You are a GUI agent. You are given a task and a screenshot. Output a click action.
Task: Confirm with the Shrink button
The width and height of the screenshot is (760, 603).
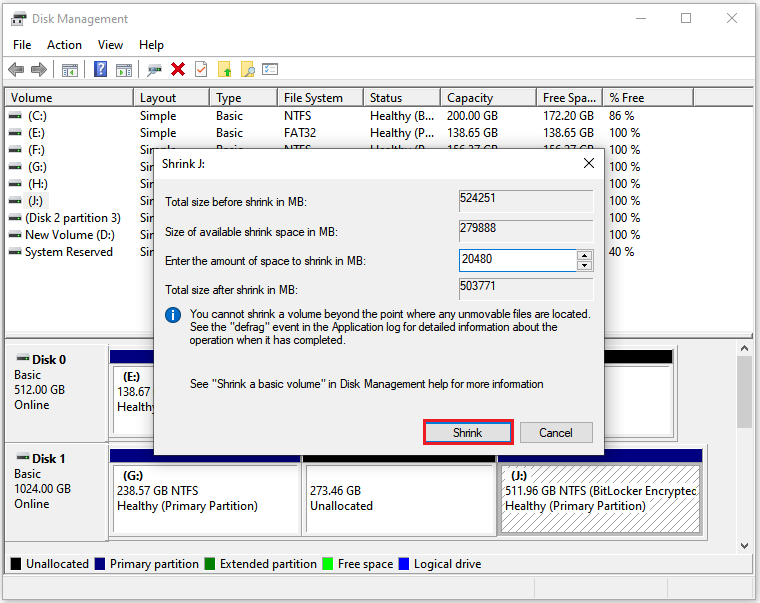[468, 432]
